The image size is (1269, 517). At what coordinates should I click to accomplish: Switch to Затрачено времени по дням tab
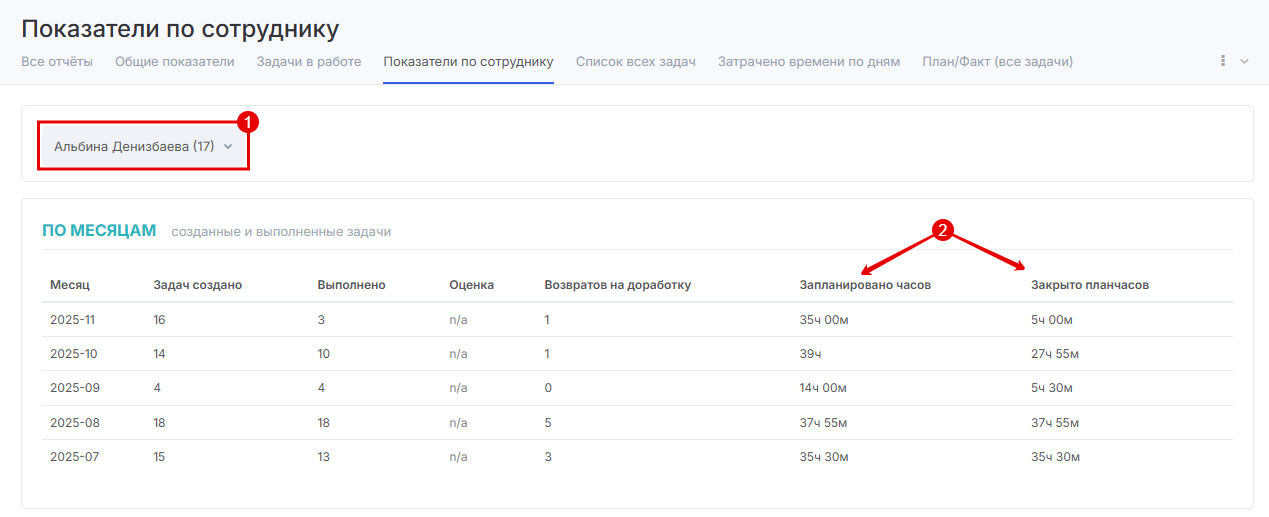point(808,62)
